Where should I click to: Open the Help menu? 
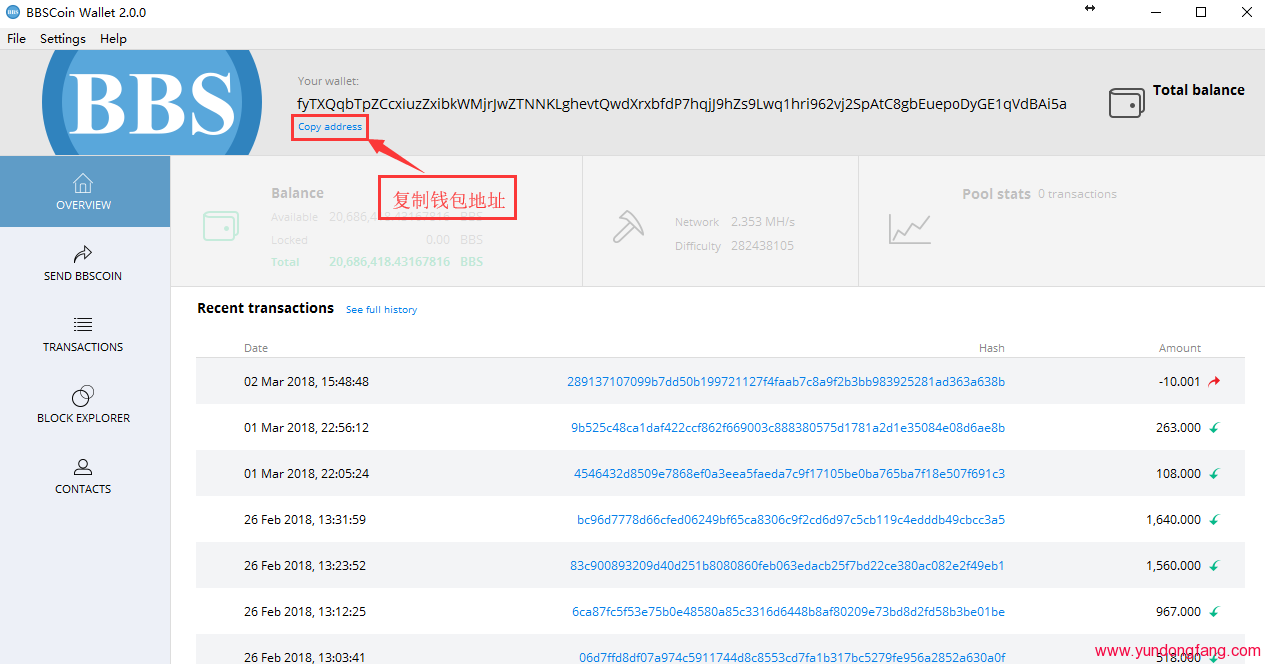tap(113, 39)
